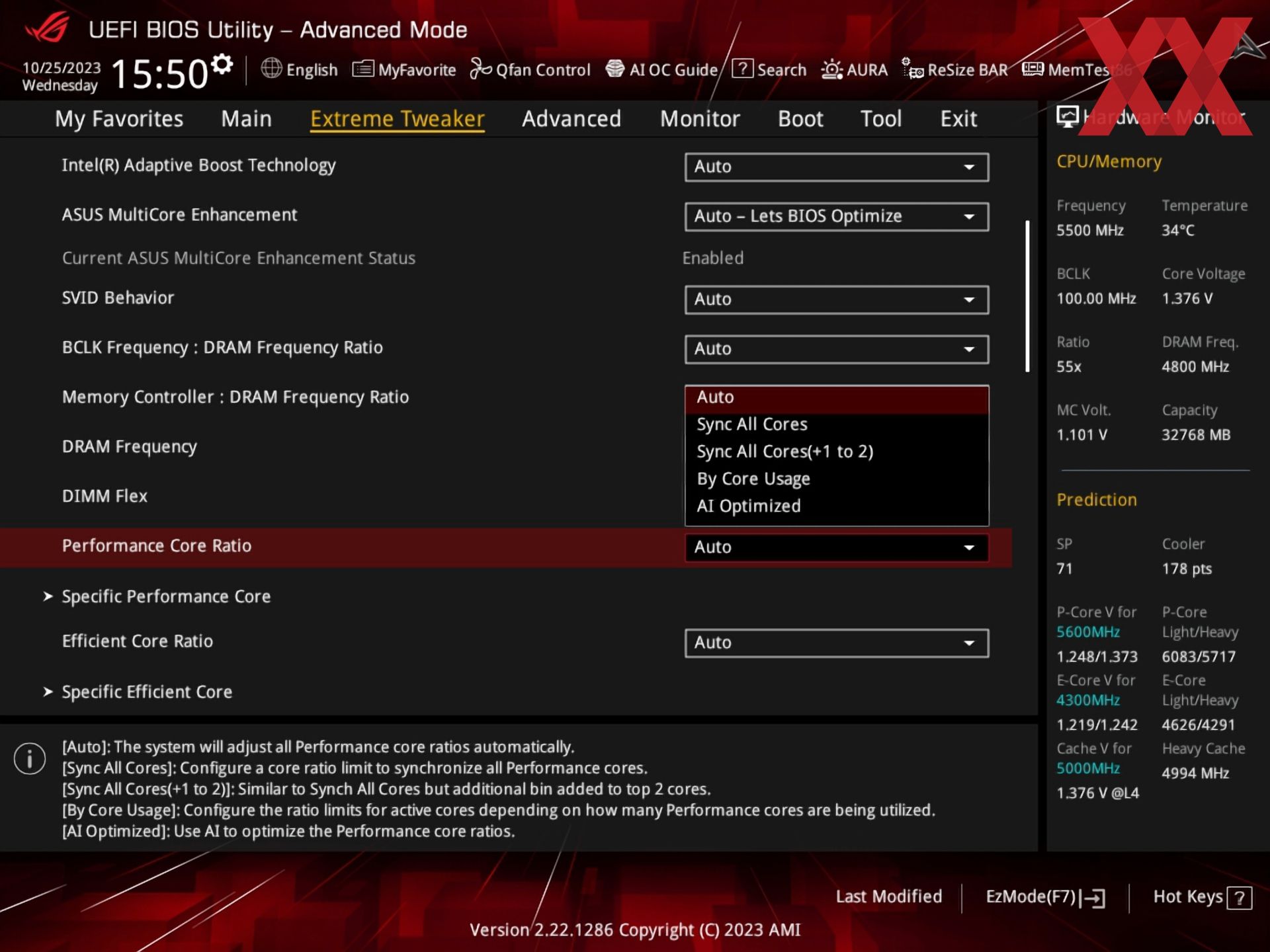Select DRAM Frequency row

[130, 447]
